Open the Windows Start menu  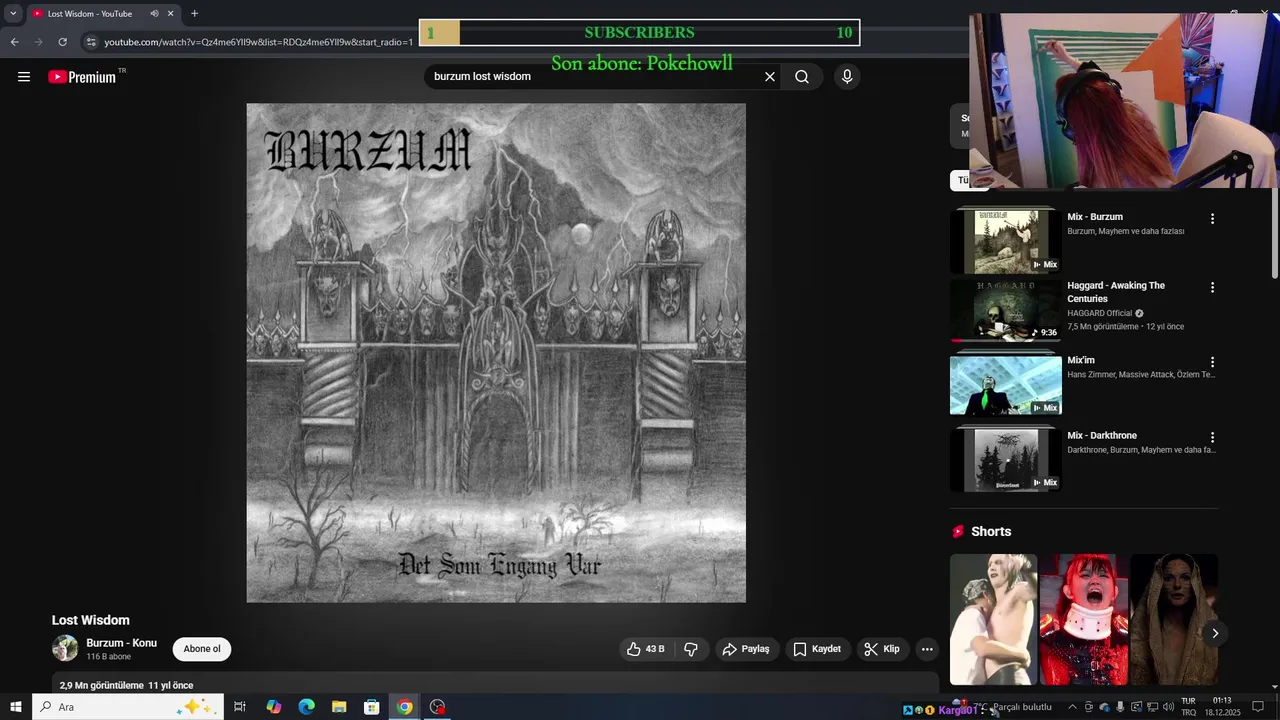tap(16, 707)
